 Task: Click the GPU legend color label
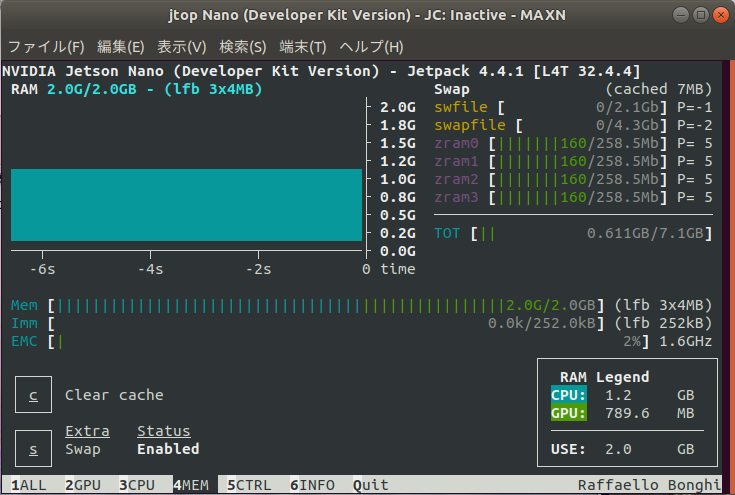[569, 413]
